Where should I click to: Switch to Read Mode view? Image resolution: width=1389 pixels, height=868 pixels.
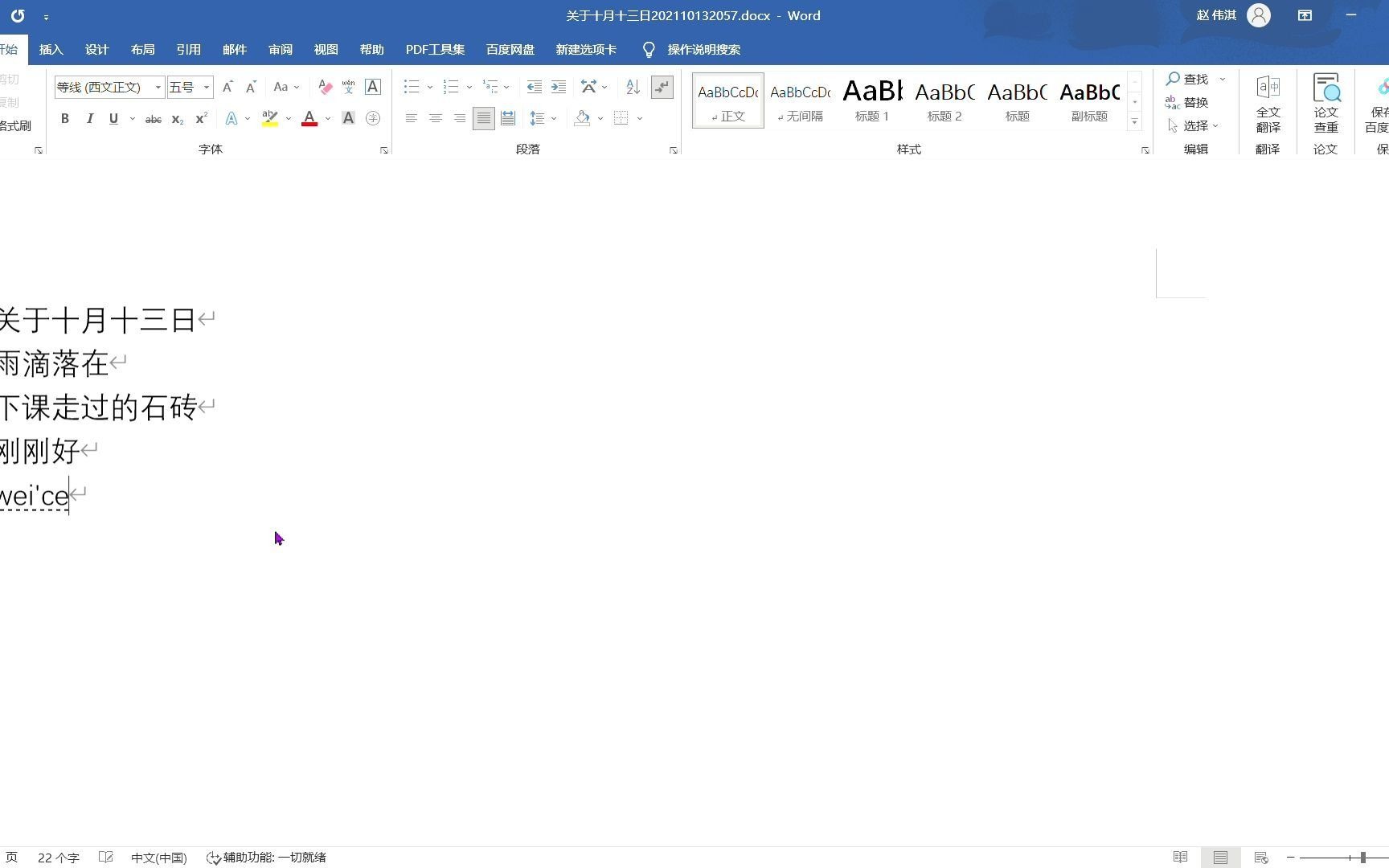coord(1180,858)
